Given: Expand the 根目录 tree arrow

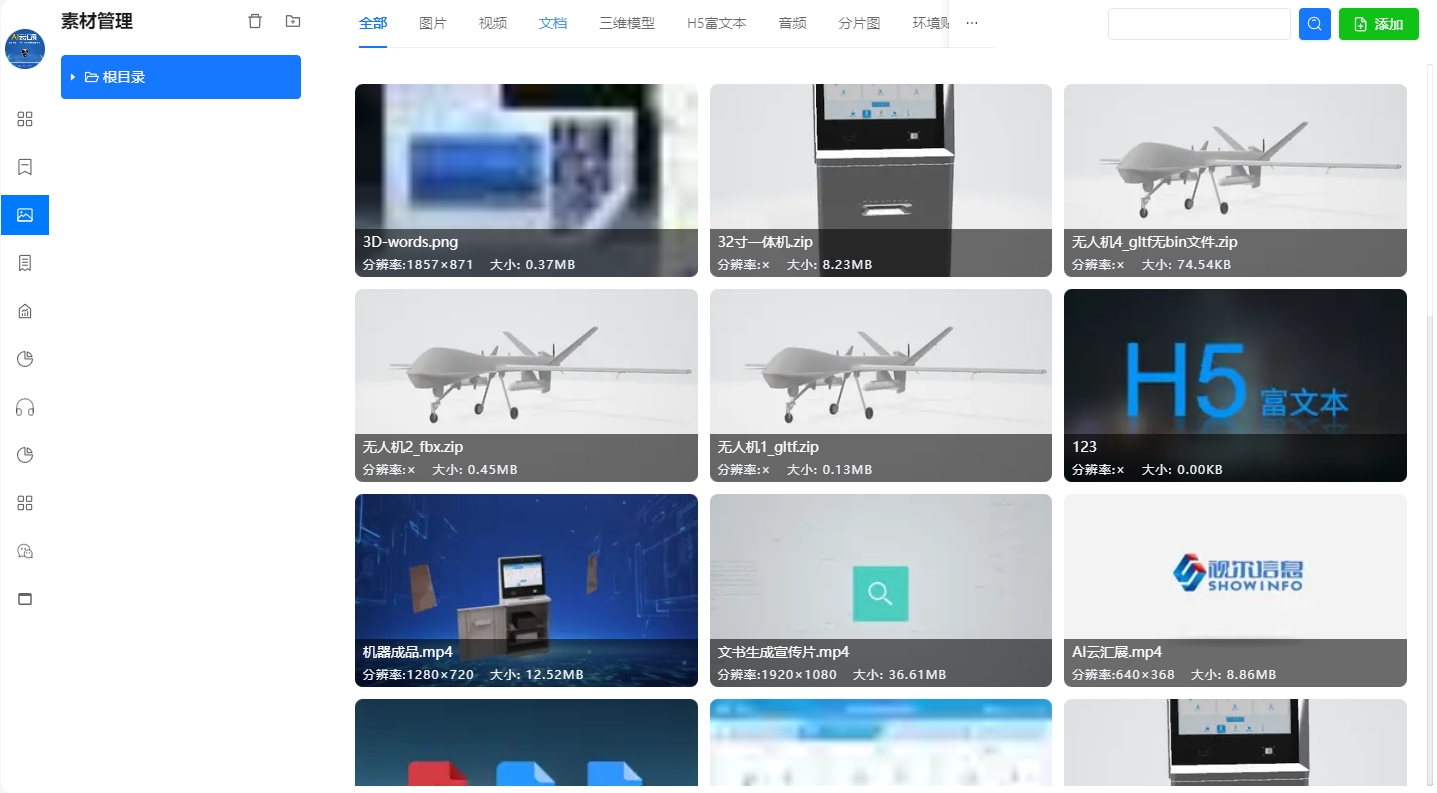Looking at the screenshot, I should pos(73,77).
